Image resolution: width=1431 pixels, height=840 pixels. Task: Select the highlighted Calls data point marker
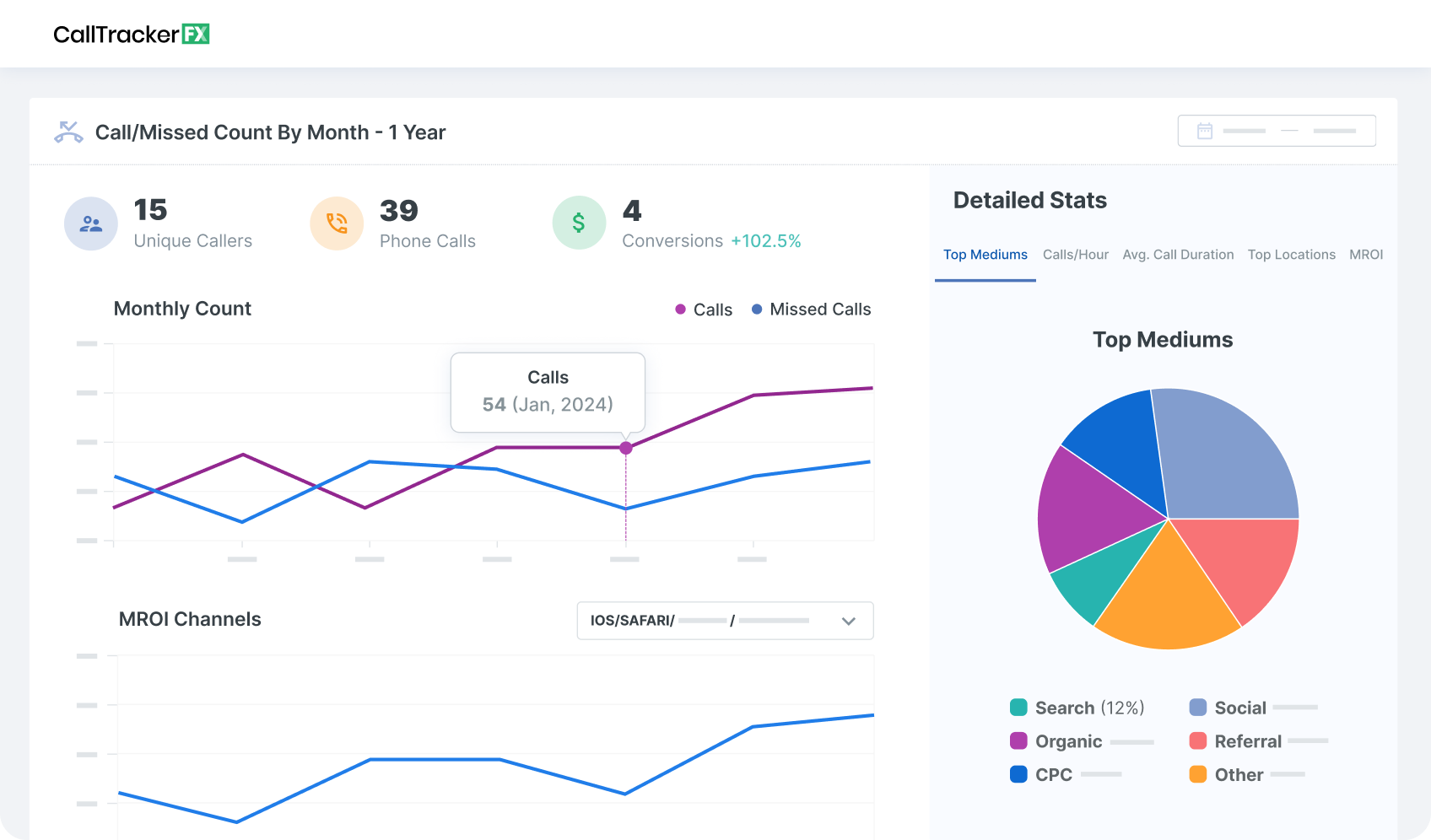tap(625, 448)
